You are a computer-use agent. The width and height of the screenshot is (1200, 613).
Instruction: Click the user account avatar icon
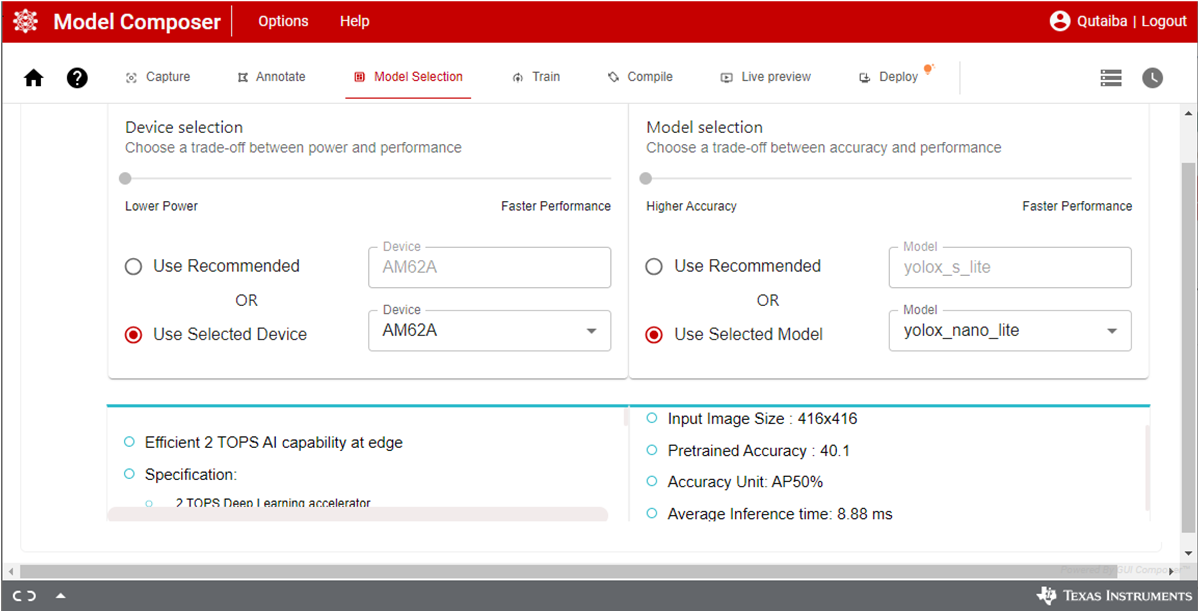(x=1060, y=21)
